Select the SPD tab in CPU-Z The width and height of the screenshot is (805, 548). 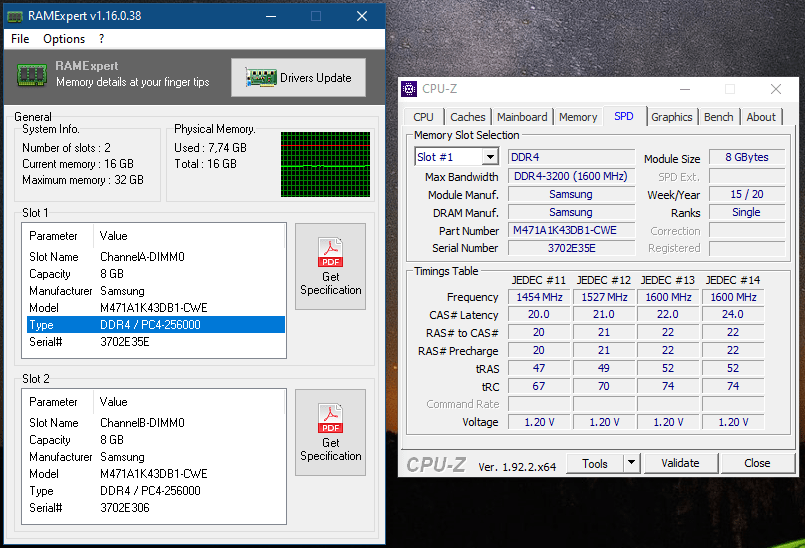point(624,116)
